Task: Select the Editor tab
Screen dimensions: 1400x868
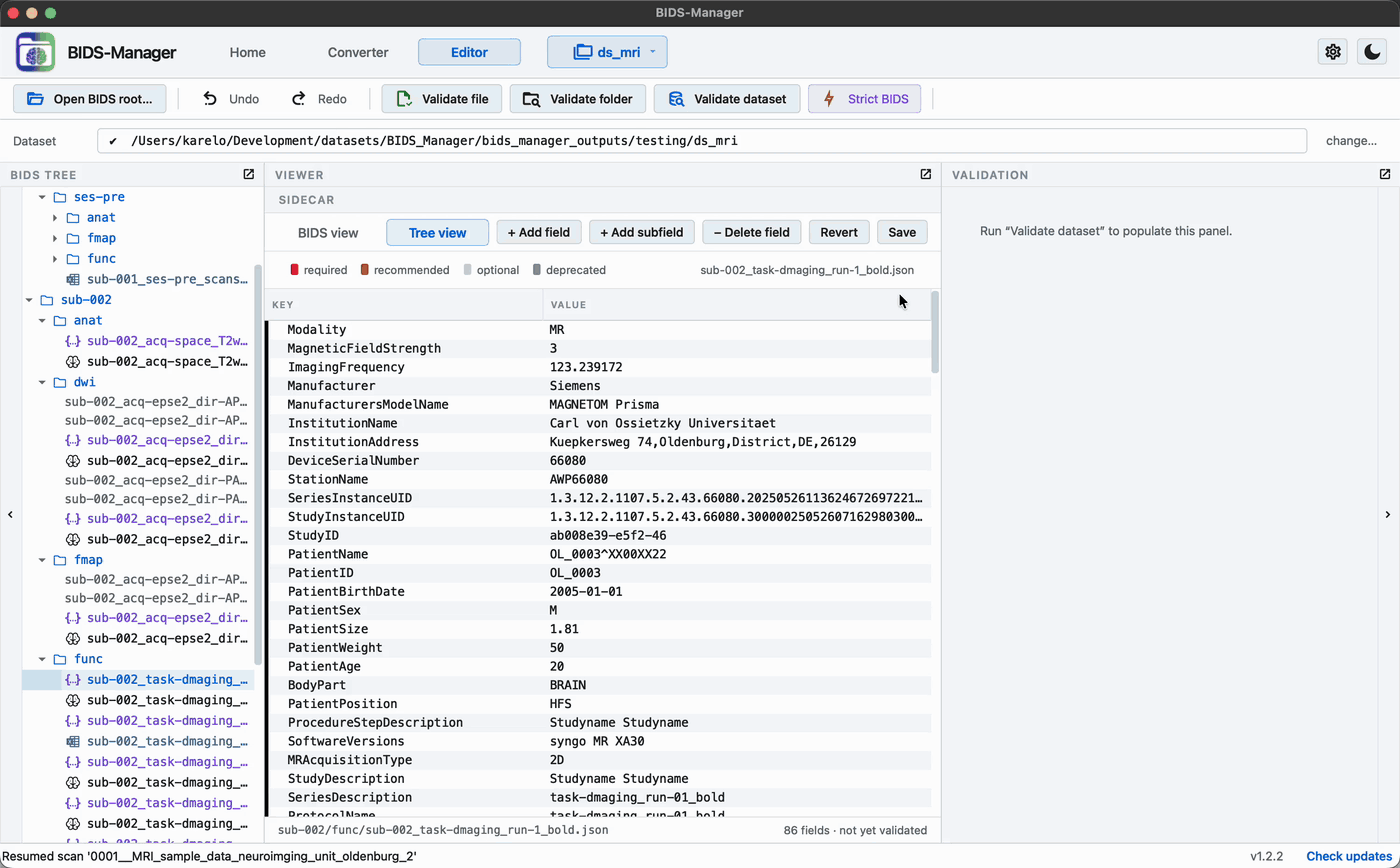Action: (x=469, y=52)
